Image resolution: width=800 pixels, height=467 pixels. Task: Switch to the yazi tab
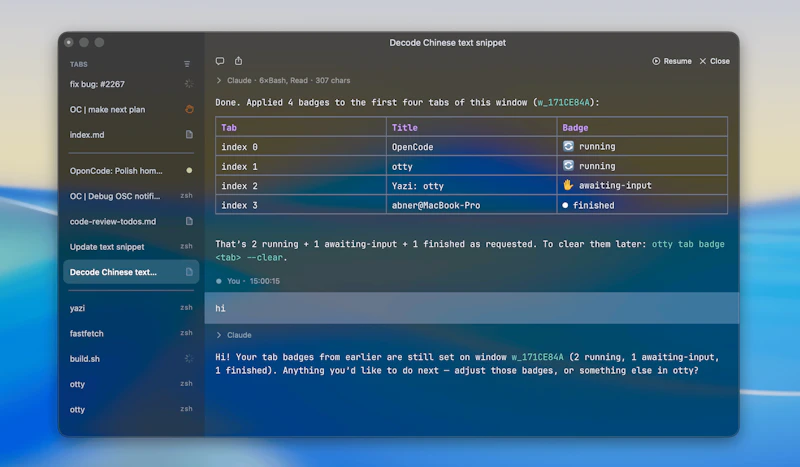[131, 308]
